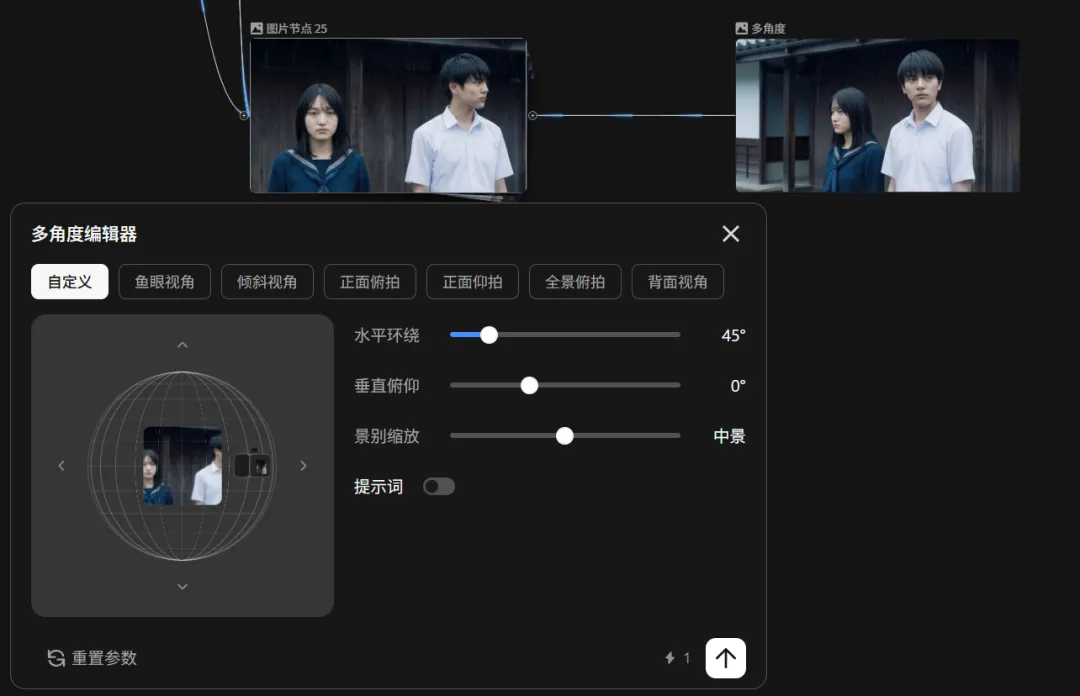Click the lightning credit icon at bottom right
1080x696 pixels.
coord(672,658)
